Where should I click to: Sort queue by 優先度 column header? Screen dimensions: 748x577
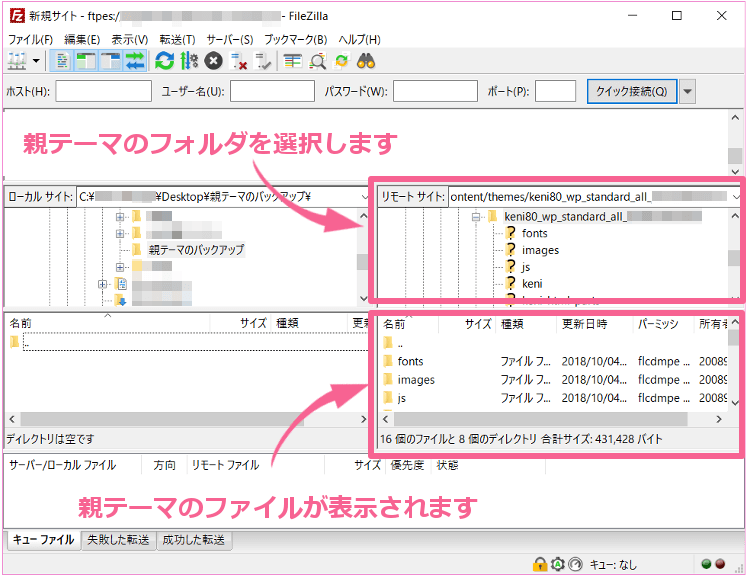407,465
